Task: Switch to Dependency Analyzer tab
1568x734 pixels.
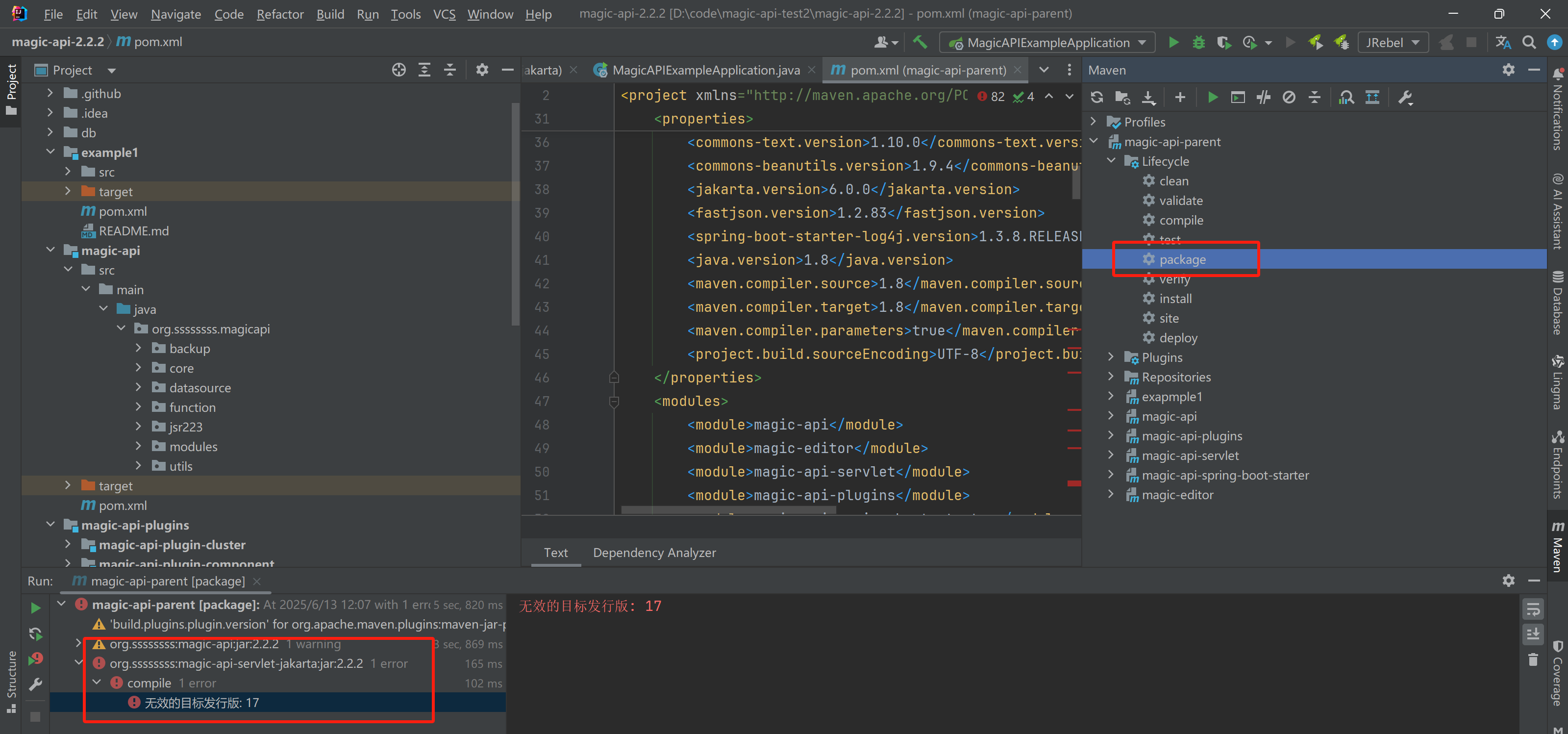Action: (x=654, y=553)
